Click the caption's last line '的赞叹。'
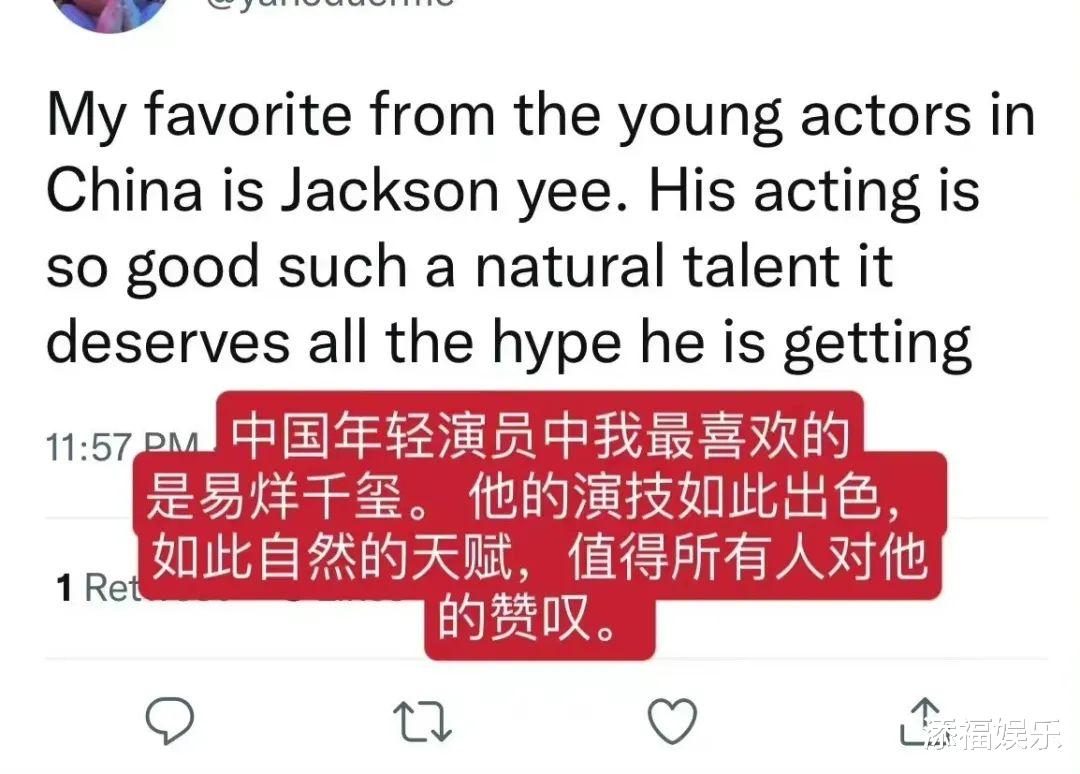This screenshot has height=774, width=1080. click(x=528, y=617)
